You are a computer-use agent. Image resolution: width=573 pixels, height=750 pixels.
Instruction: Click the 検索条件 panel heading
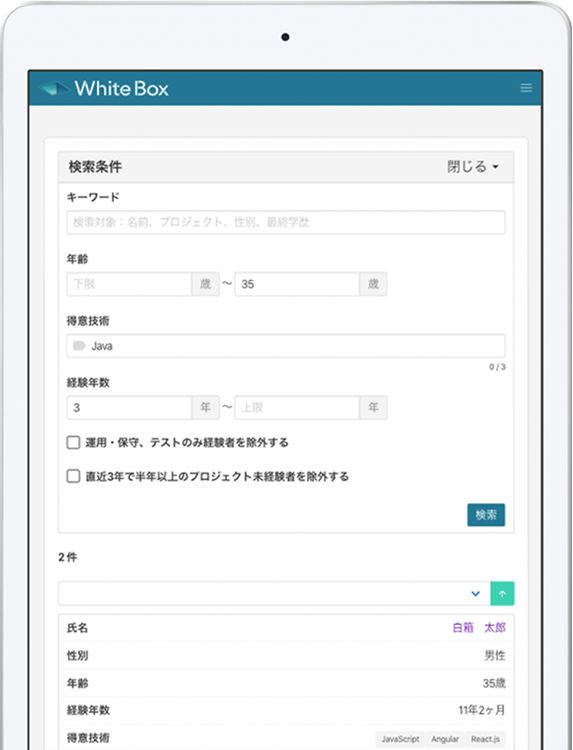tap(95, 166)
